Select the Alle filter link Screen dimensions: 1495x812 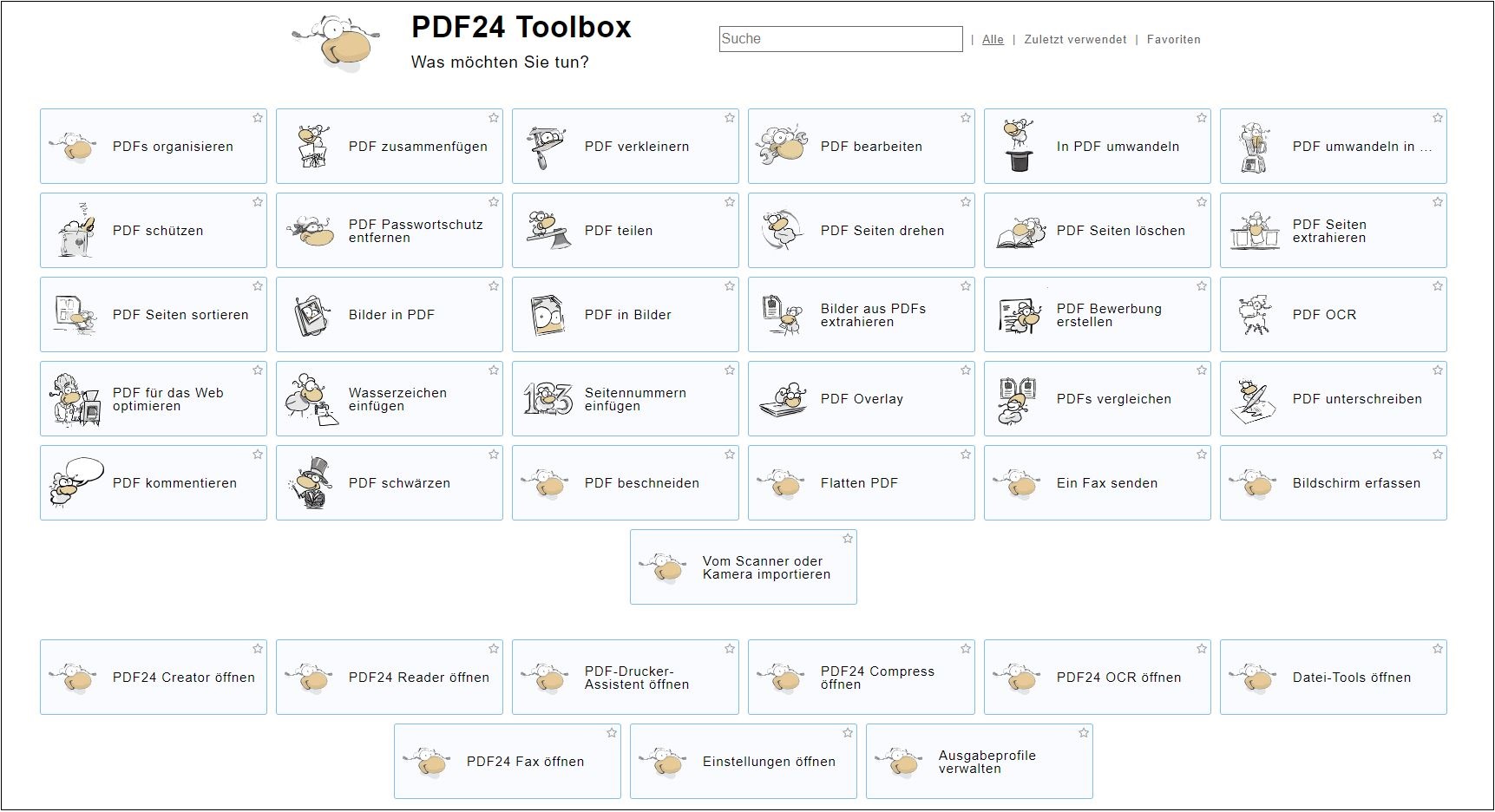point(993,40)
